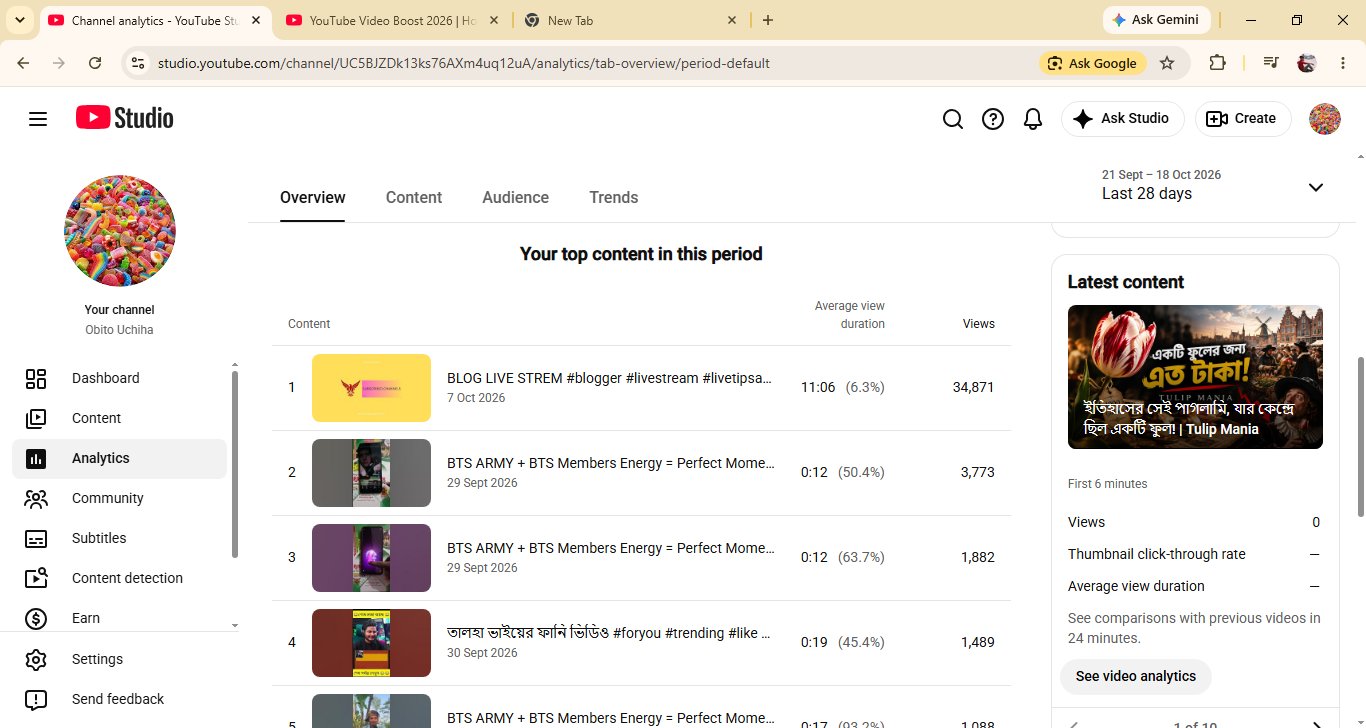Click the page's vertical scrollbar
1366x728 pixels.
(1360, 437)
